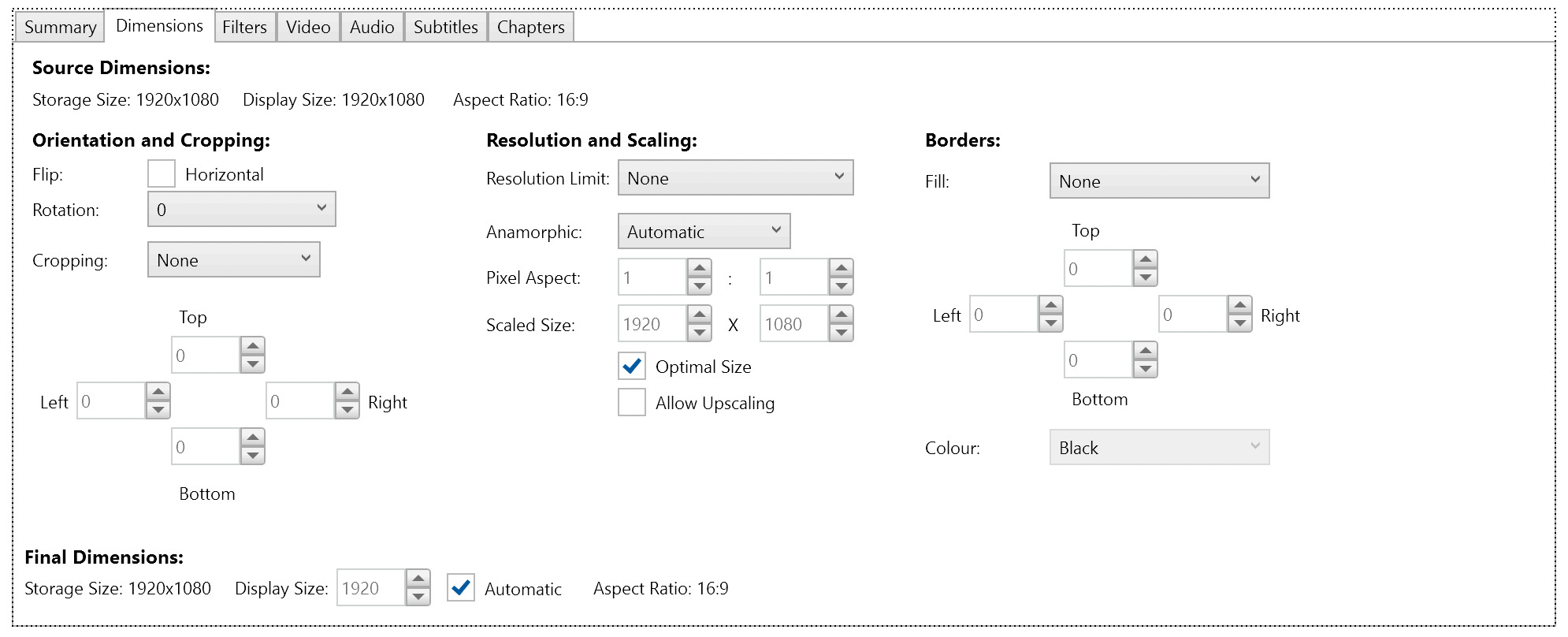The image size is (1568, 637).
Task: Raise the final Display Size with the up arrow
Action: point(418,579)
